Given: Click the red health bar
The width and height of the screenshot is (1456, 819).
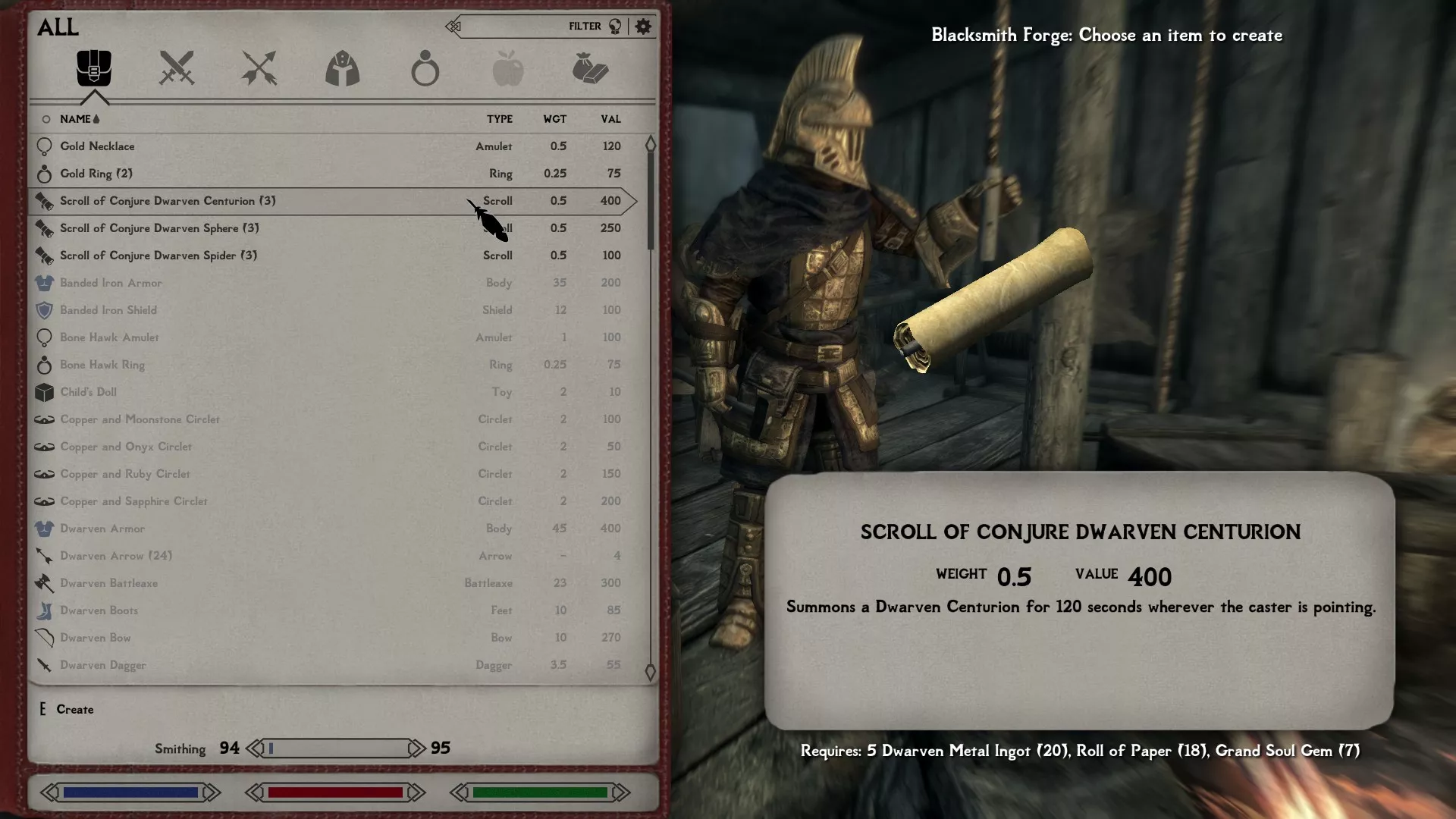Looking at the screenshot, I should 335,792.
